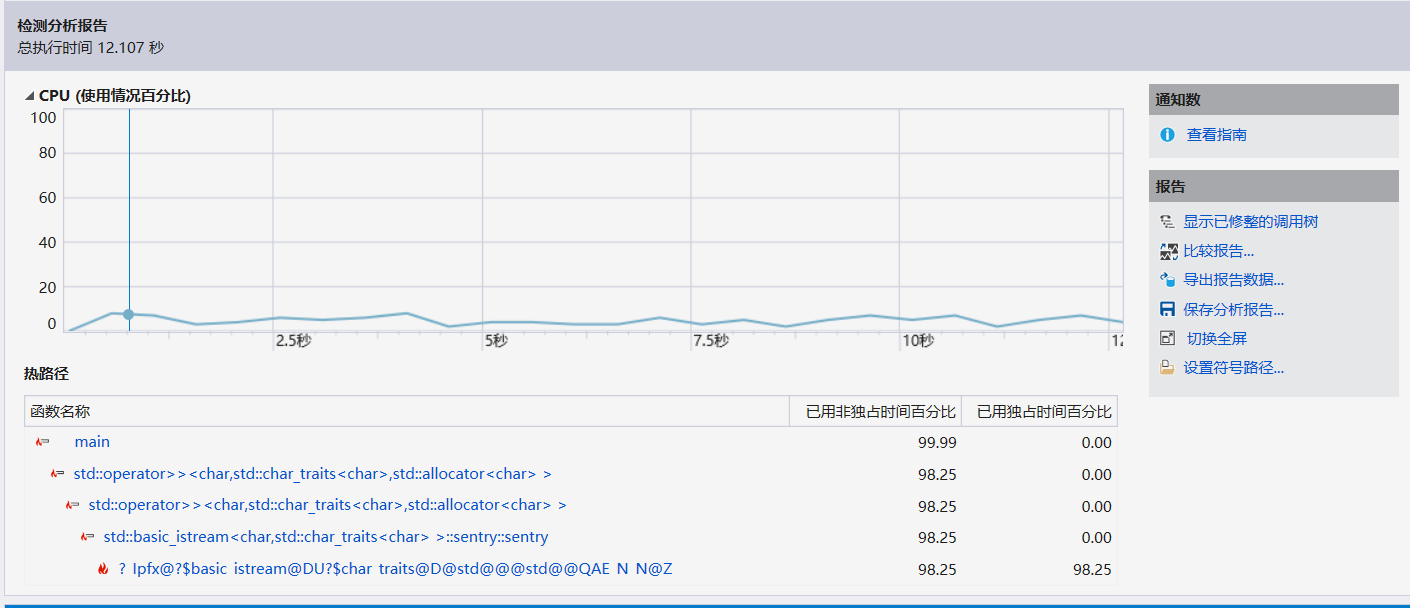Click flame arrow icon of first std::operator>> row
The width and height of the screenshot is (1410, 608).
58,474
